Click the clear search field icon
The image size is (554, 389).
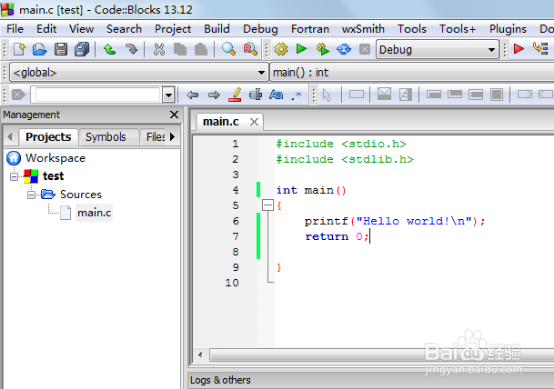point(18,95)
